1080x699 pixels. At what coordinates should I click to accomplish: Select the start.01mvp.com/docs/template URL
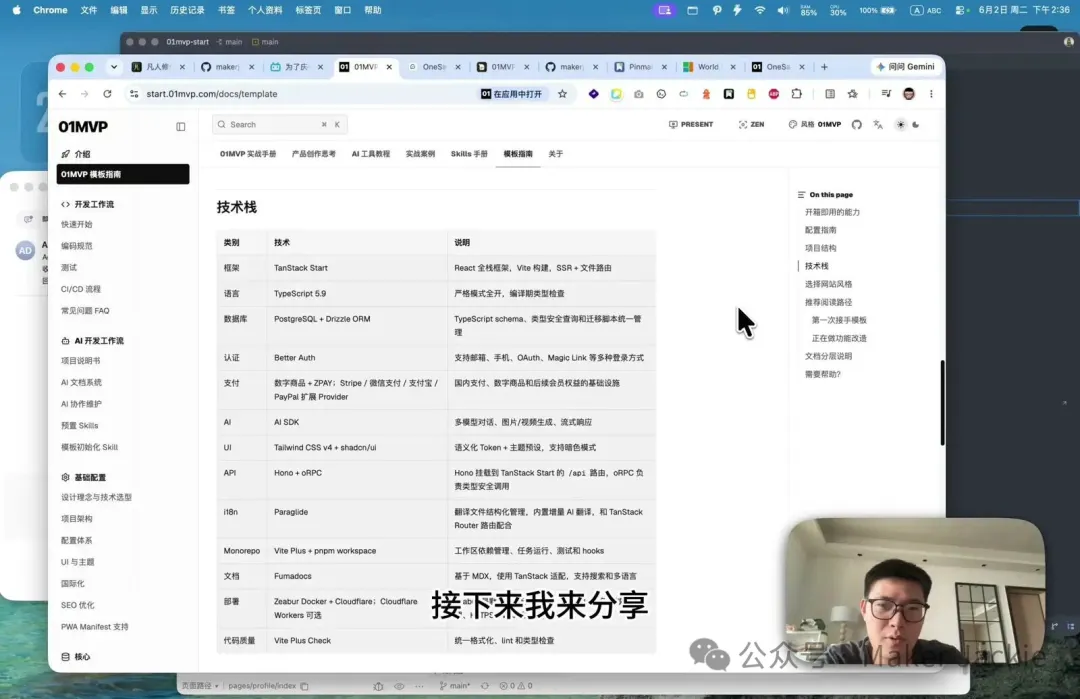pos(211,94)
